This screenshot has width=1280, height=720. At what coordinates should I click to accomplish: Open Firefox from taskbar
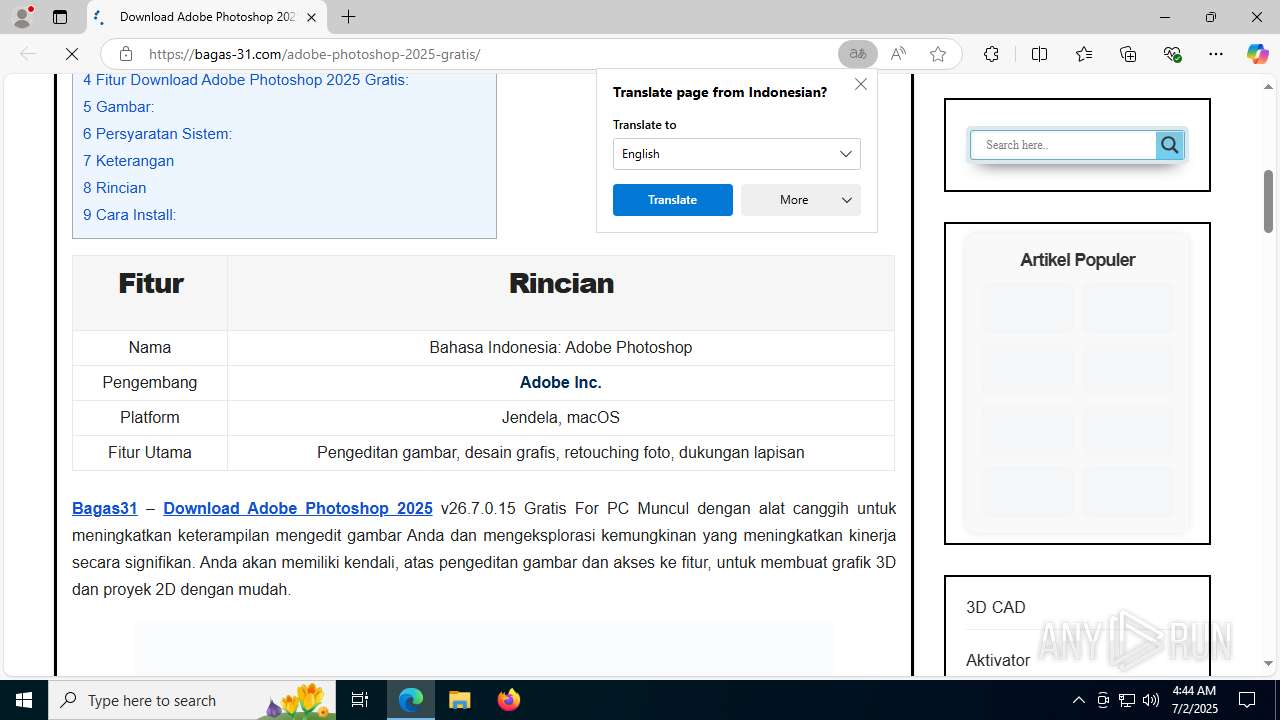point(509,700)
